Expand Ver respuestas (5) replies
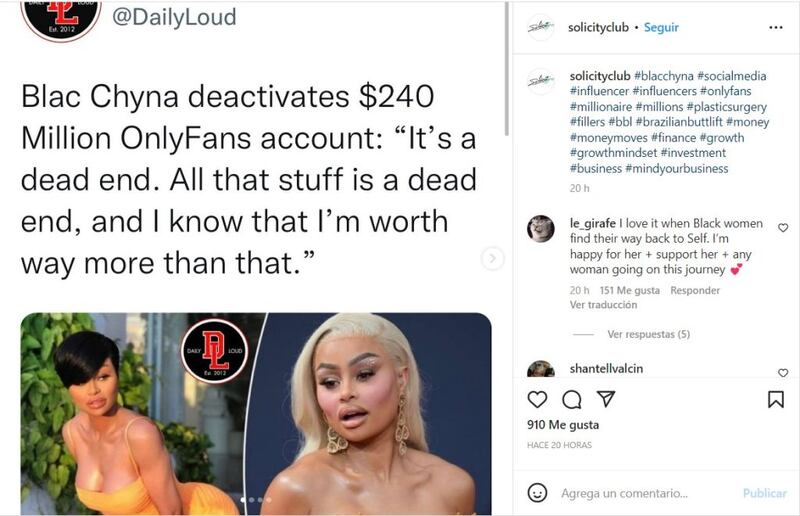800x516 pixels. pos(648,334)
